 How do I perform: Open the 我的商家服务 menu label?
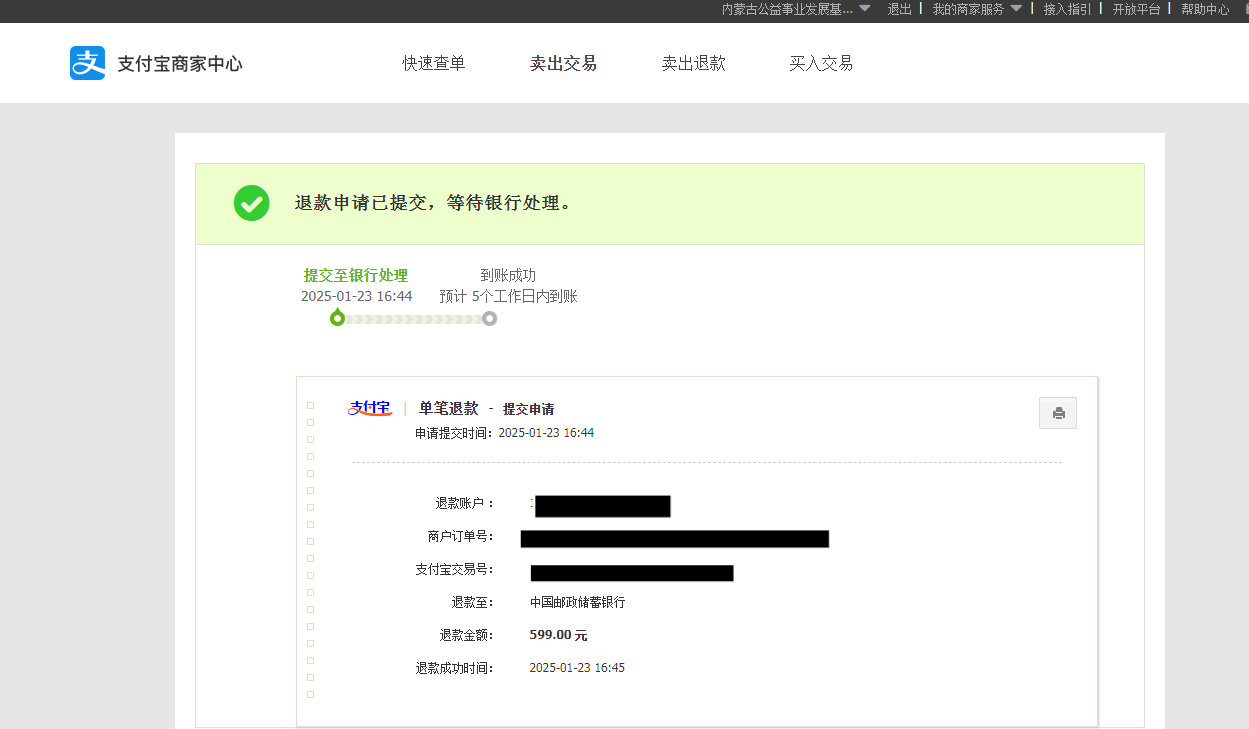(968, 9)
